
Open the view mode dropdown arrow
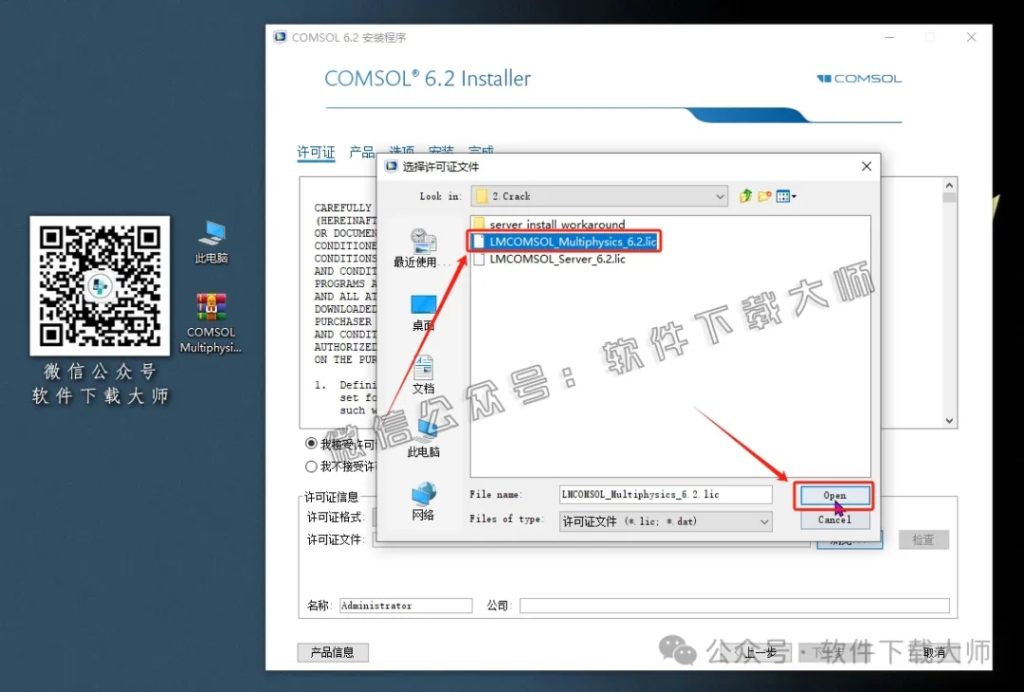pos(793,196)
